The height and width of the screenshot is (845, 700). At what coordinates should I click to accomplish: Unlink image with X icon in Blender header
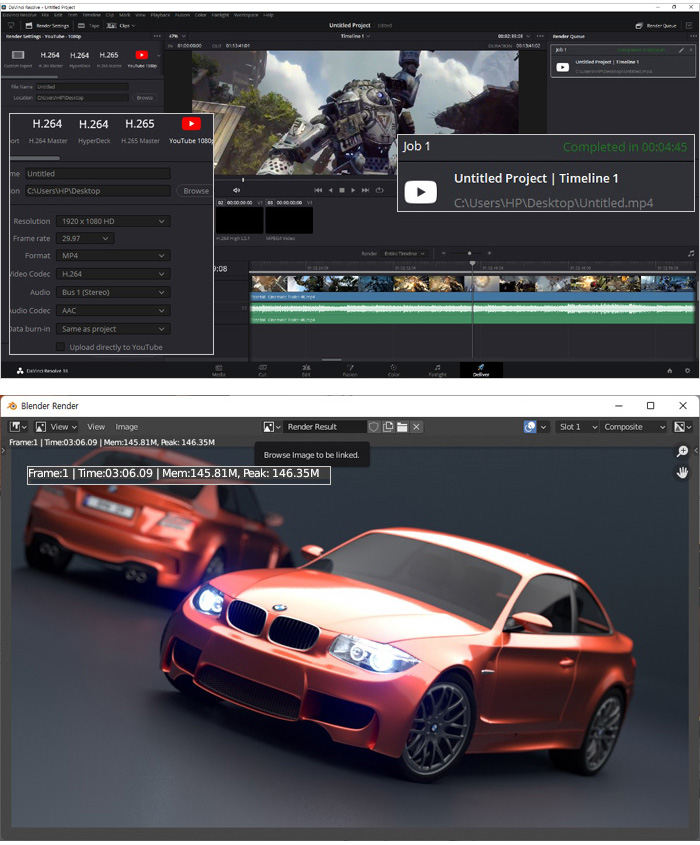tap(416, 427)
